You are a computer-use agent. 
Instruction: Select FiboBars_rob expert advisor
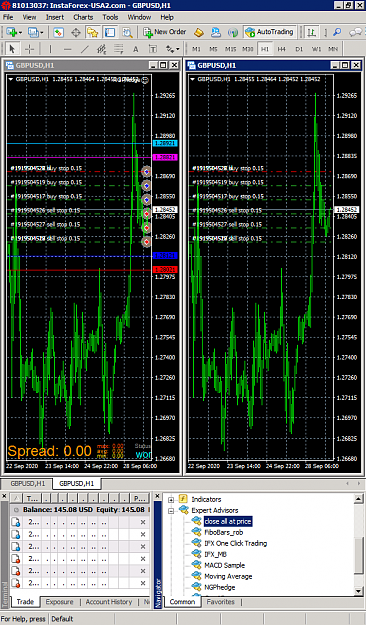pos(223,532)
